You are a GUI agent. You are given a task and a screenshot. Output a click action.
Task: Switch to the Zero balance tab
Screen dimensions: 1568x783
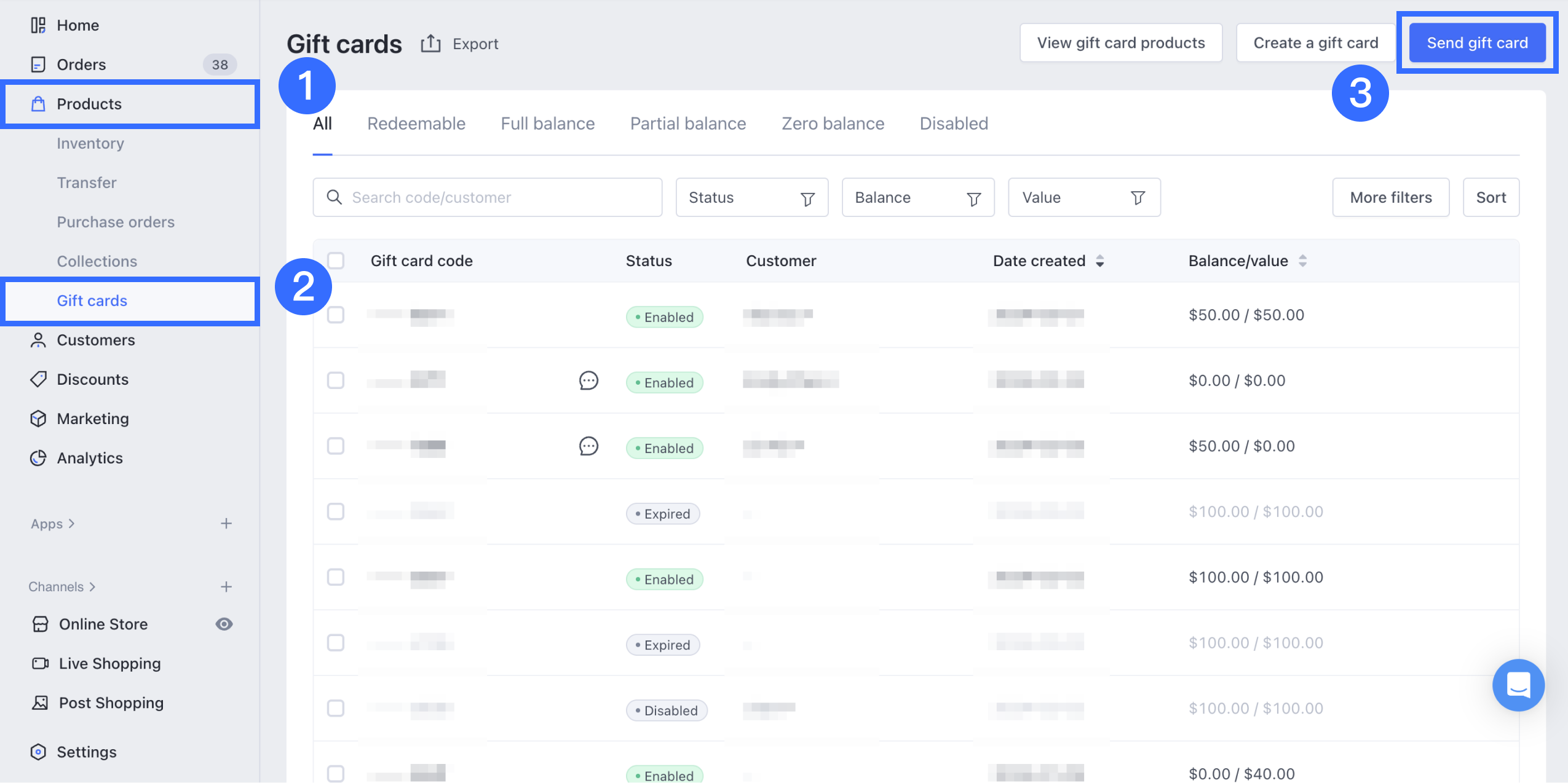pyautogui.click(x=833, y=124)
